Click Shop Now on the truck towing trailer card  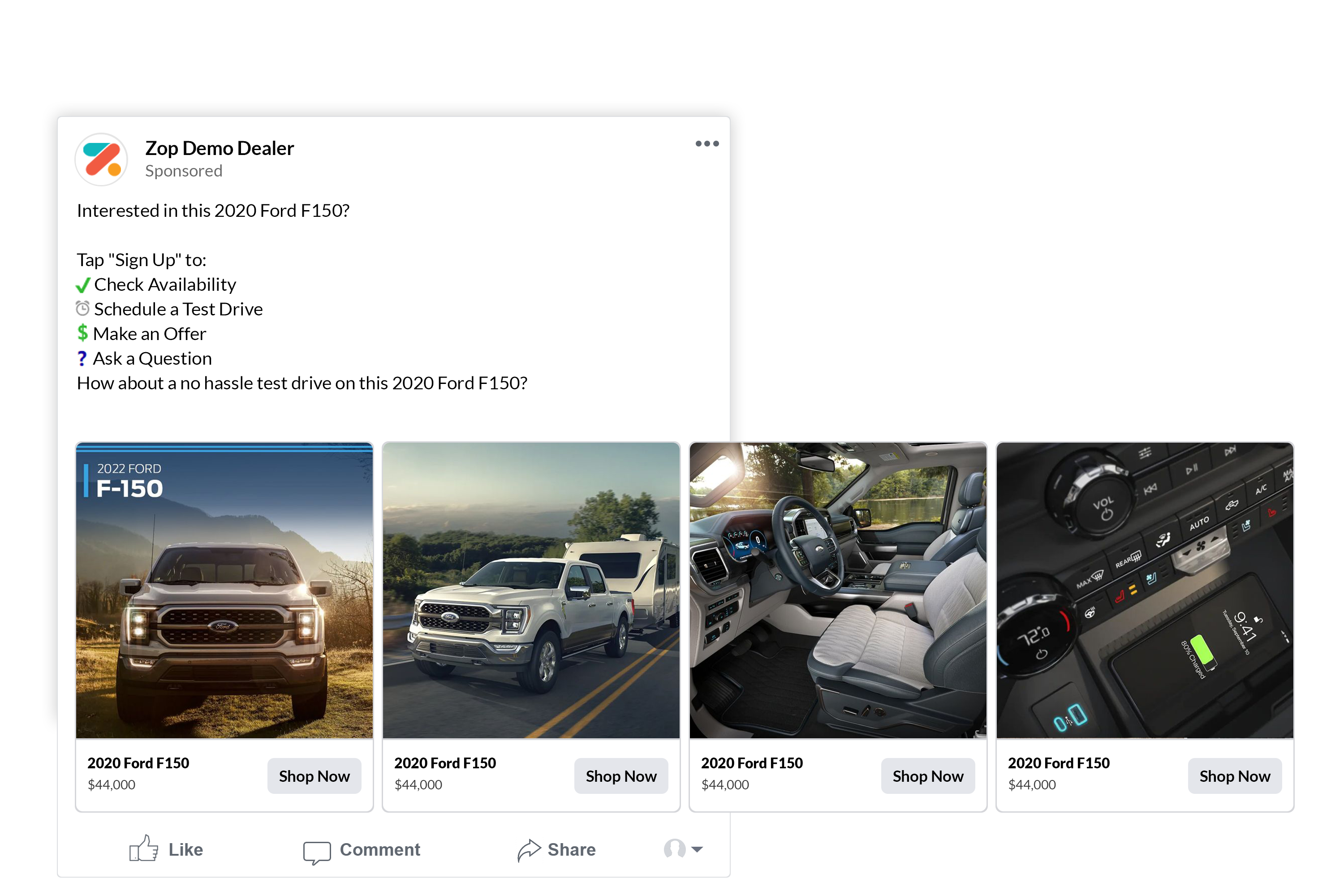point(621,776)
